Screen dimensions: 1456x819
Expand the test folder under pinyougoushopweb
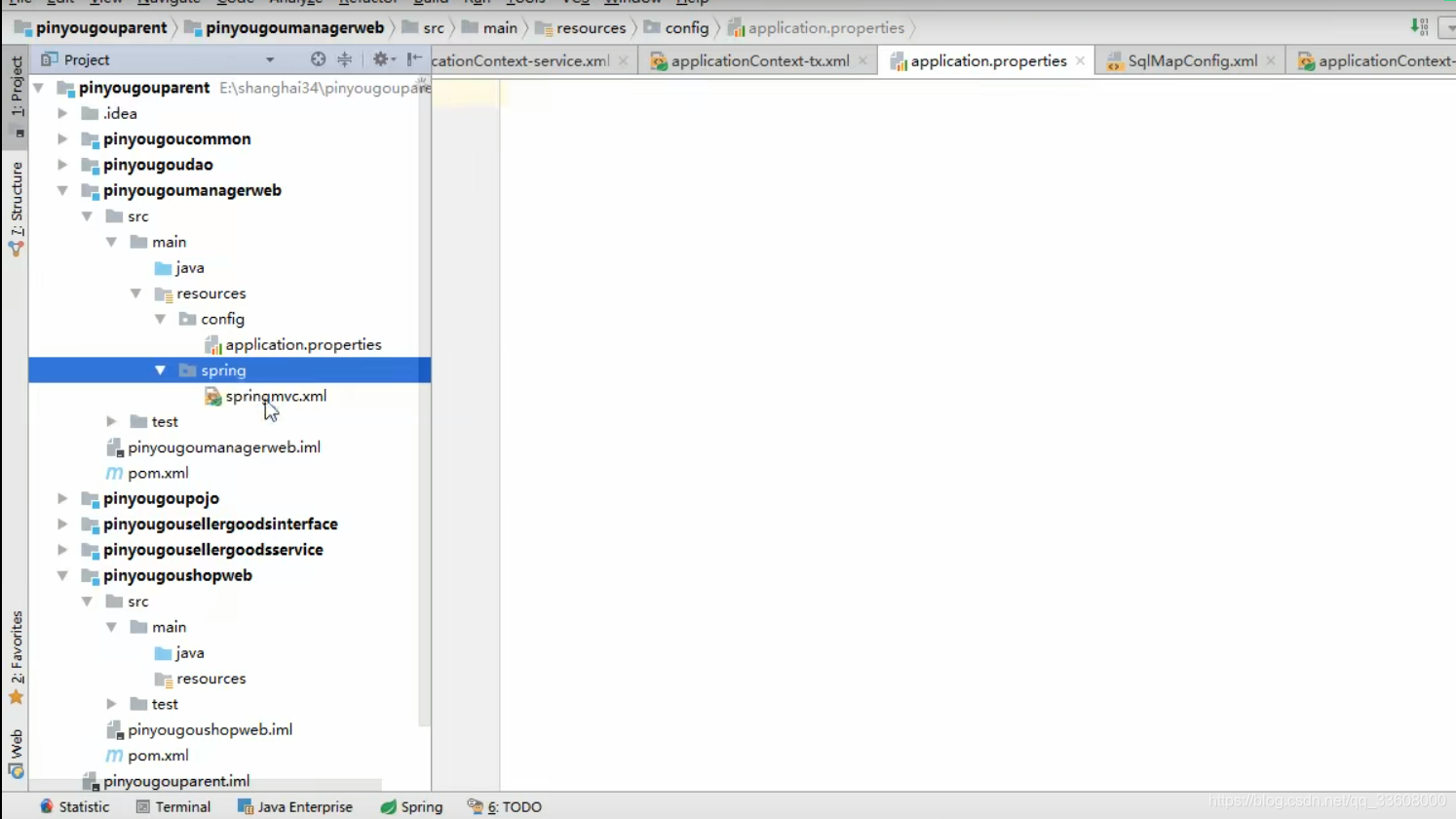111,704
